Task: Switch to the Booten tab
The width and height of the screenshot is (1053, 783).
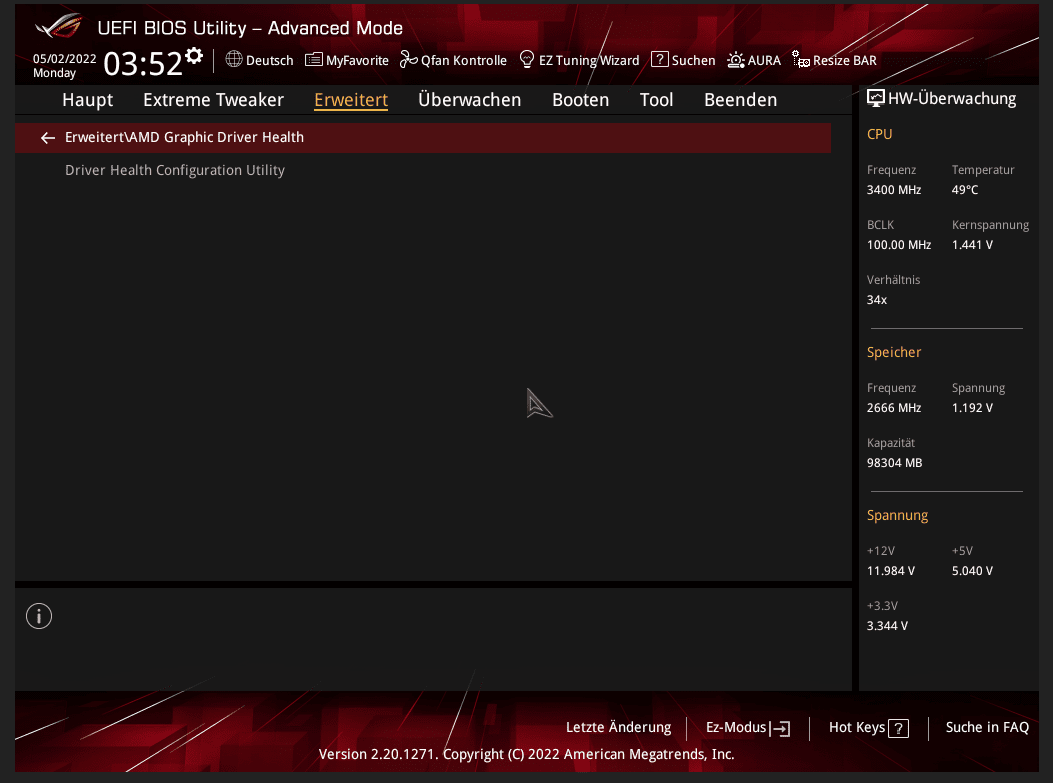Action: (x=581, y=100)
